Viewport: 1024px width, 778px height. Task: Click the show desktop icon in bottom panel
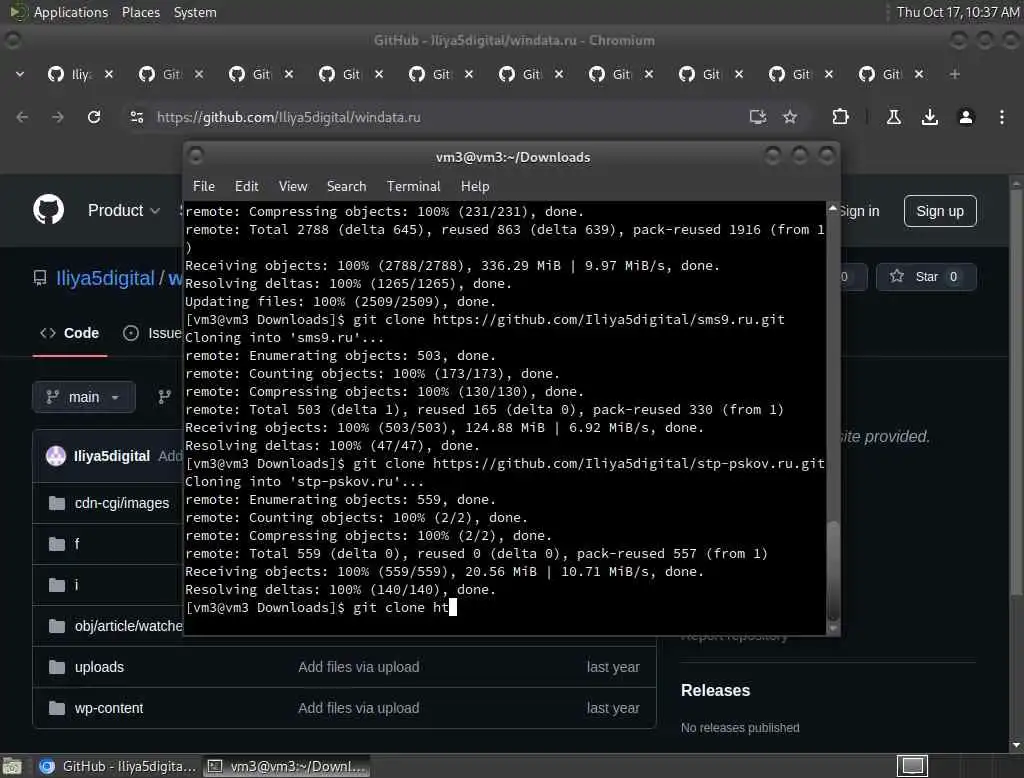click(12, 766)
